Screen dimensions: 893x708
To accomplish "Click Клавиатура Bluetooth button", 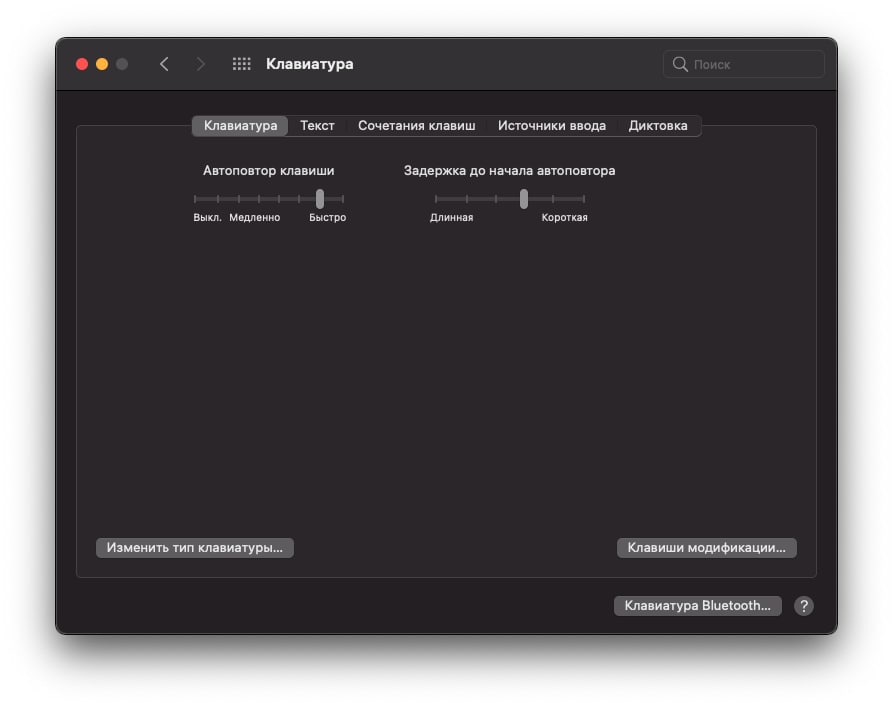I will 698,606.
